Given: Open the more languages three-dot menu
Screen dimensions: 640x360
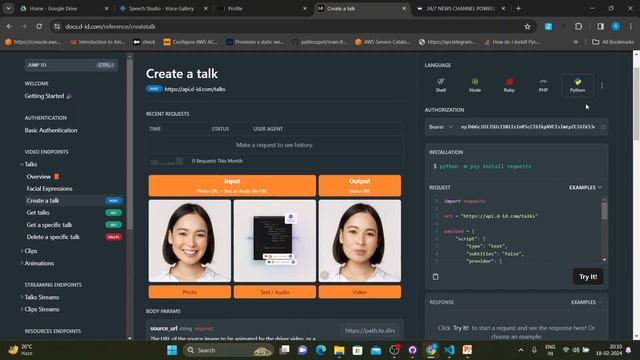Looking at the screenshot, I should pyautogui.click(x=602, y=85).
